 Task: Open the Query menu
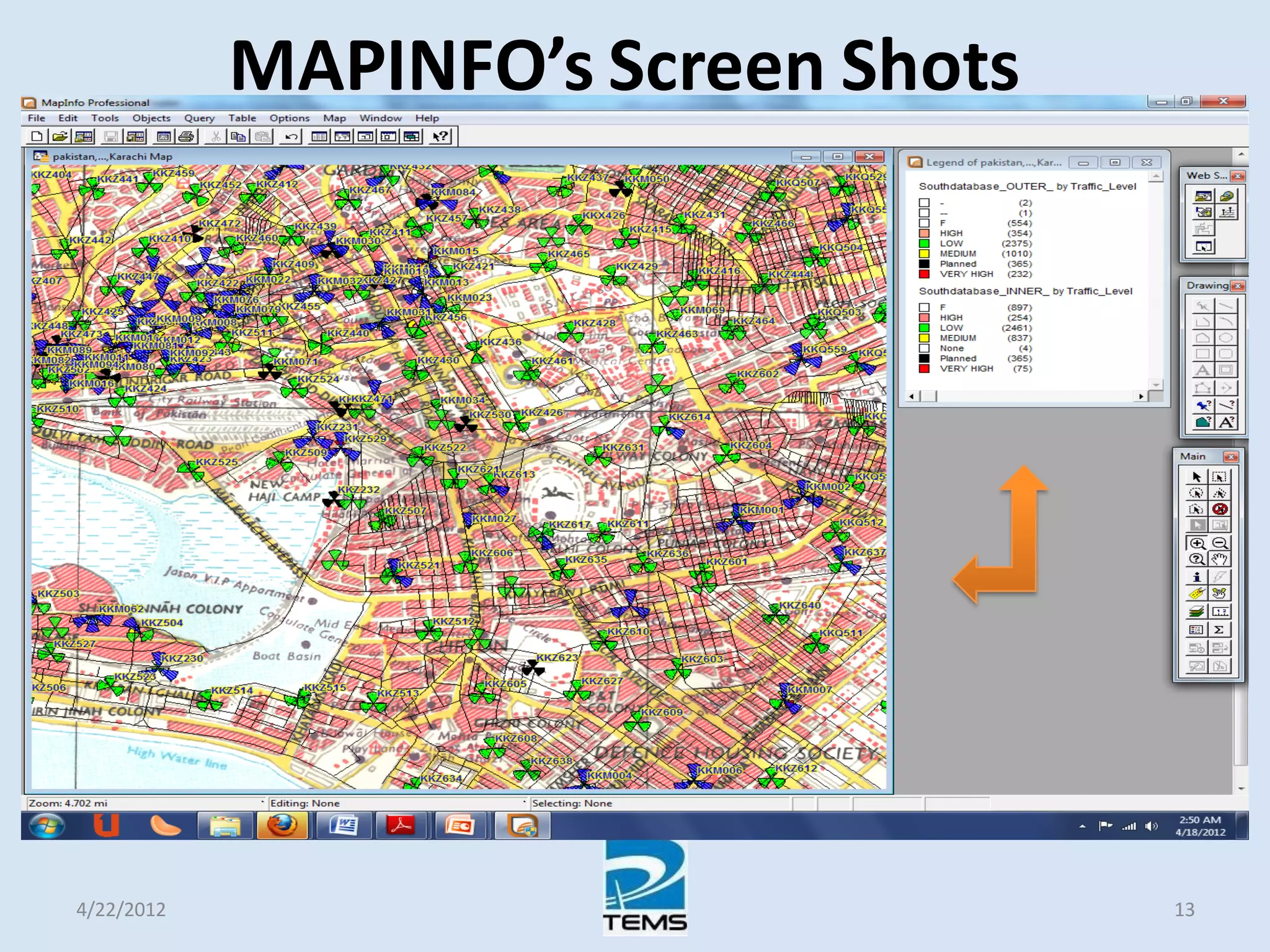[x=199, y=118]
